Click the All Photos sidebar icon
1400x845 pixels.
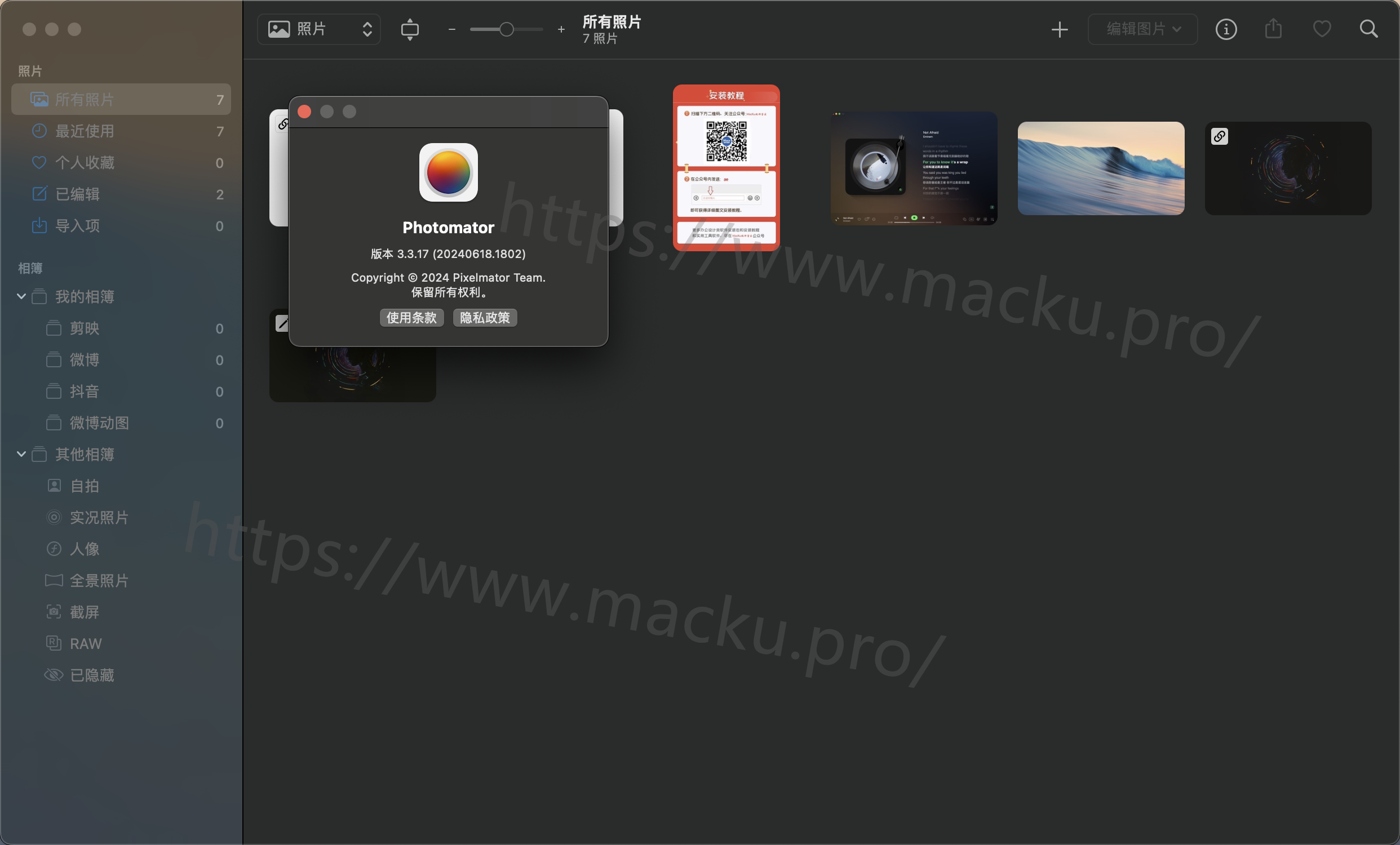(39, 99)
